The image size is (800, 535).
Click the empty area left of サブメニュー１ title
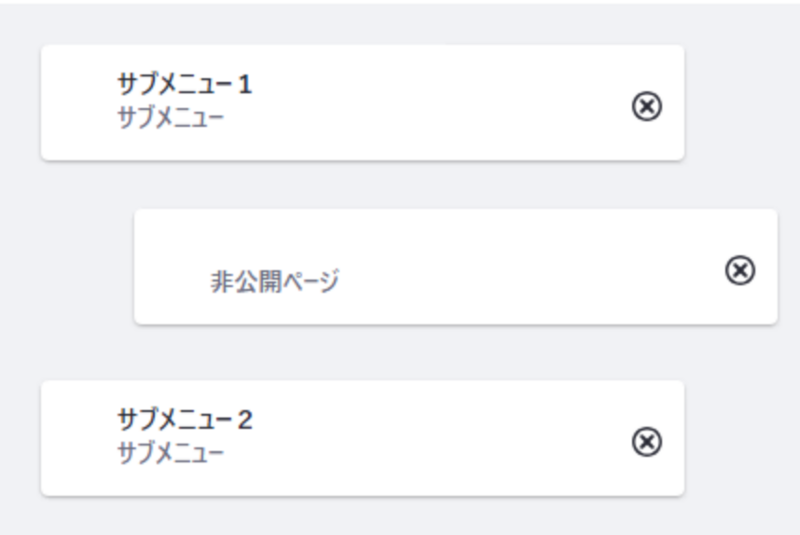pyautogui.click(x=78, y=102)
